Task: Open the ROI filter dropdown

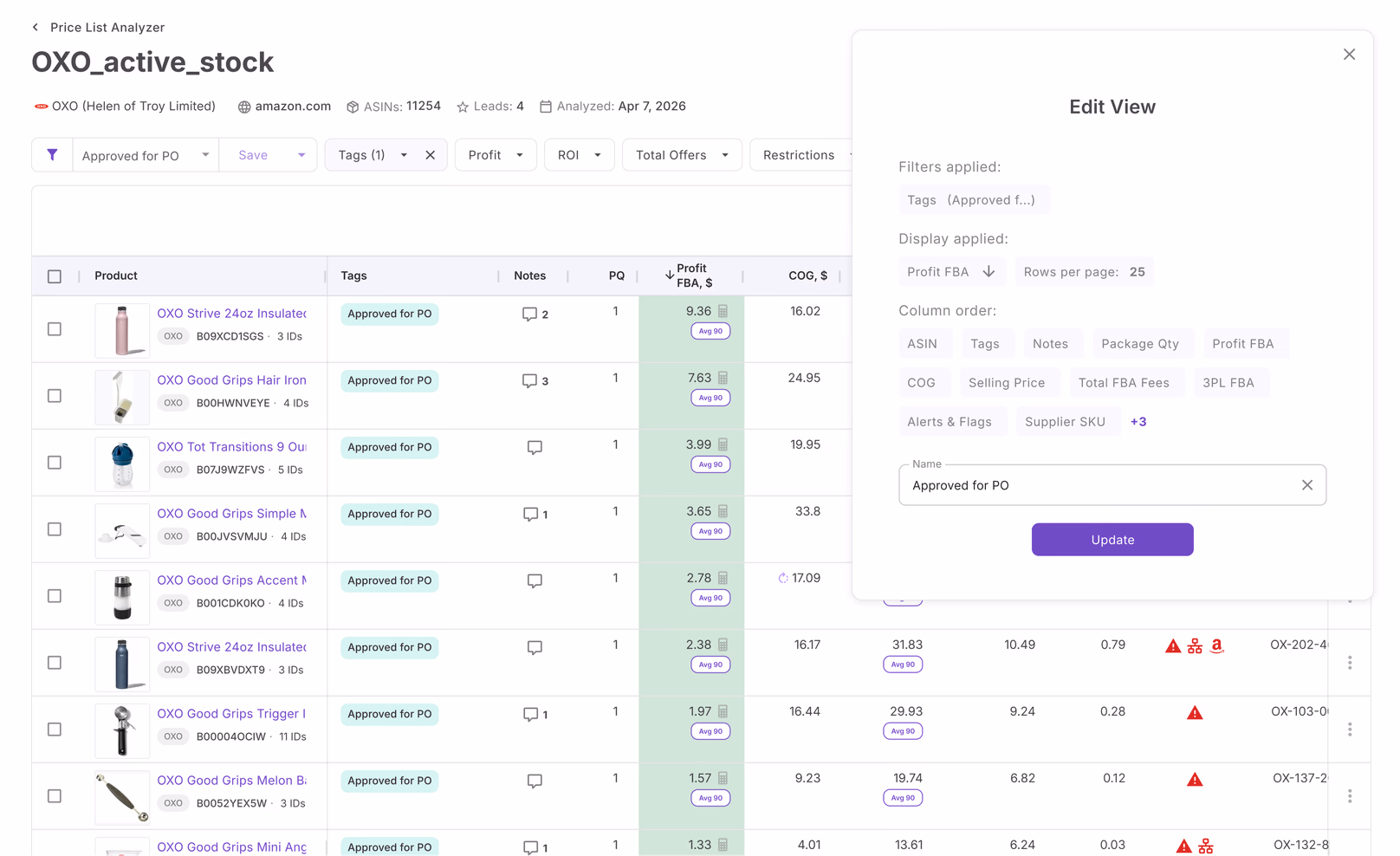Action: [x=579, y=155]
